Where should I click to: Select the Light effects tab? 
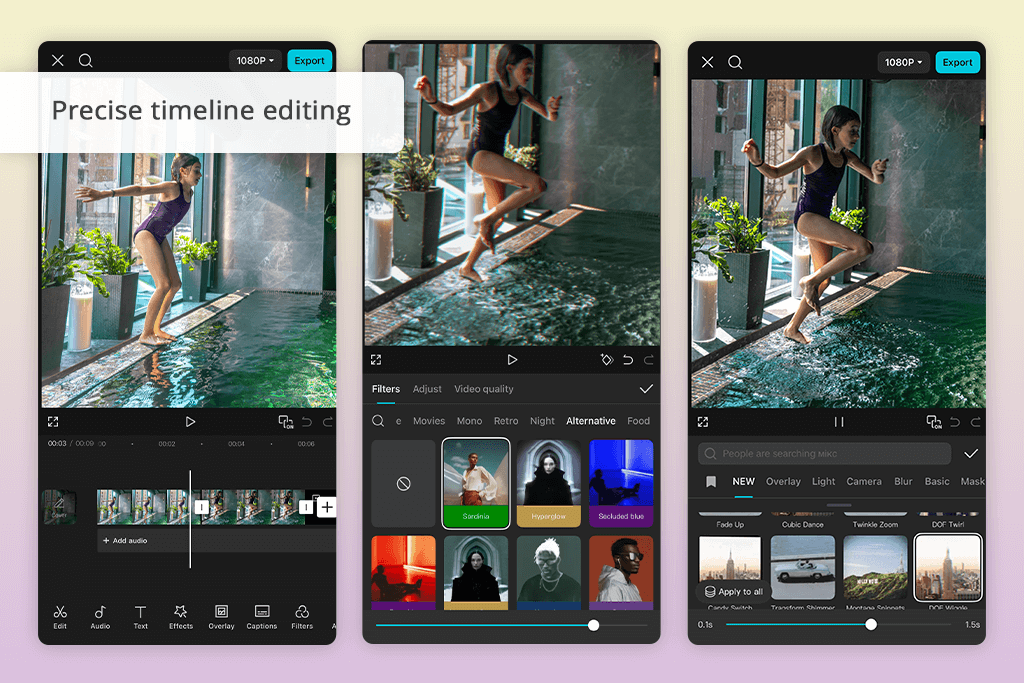tap(824, 482)
